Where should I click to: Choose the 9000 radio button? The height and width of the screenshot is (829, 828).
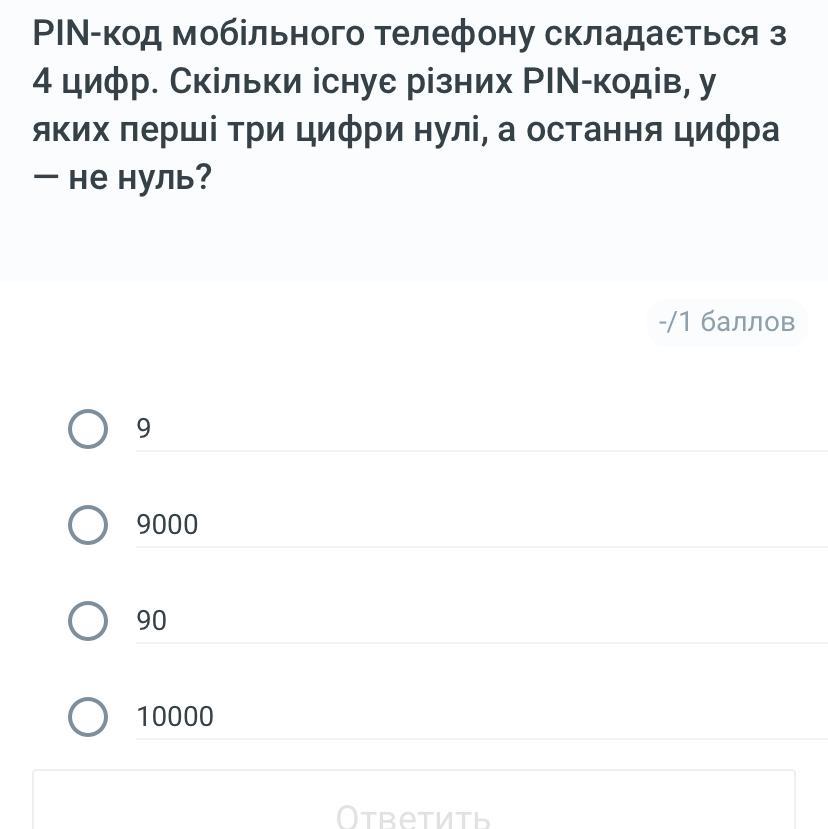(x=88, y=525)
